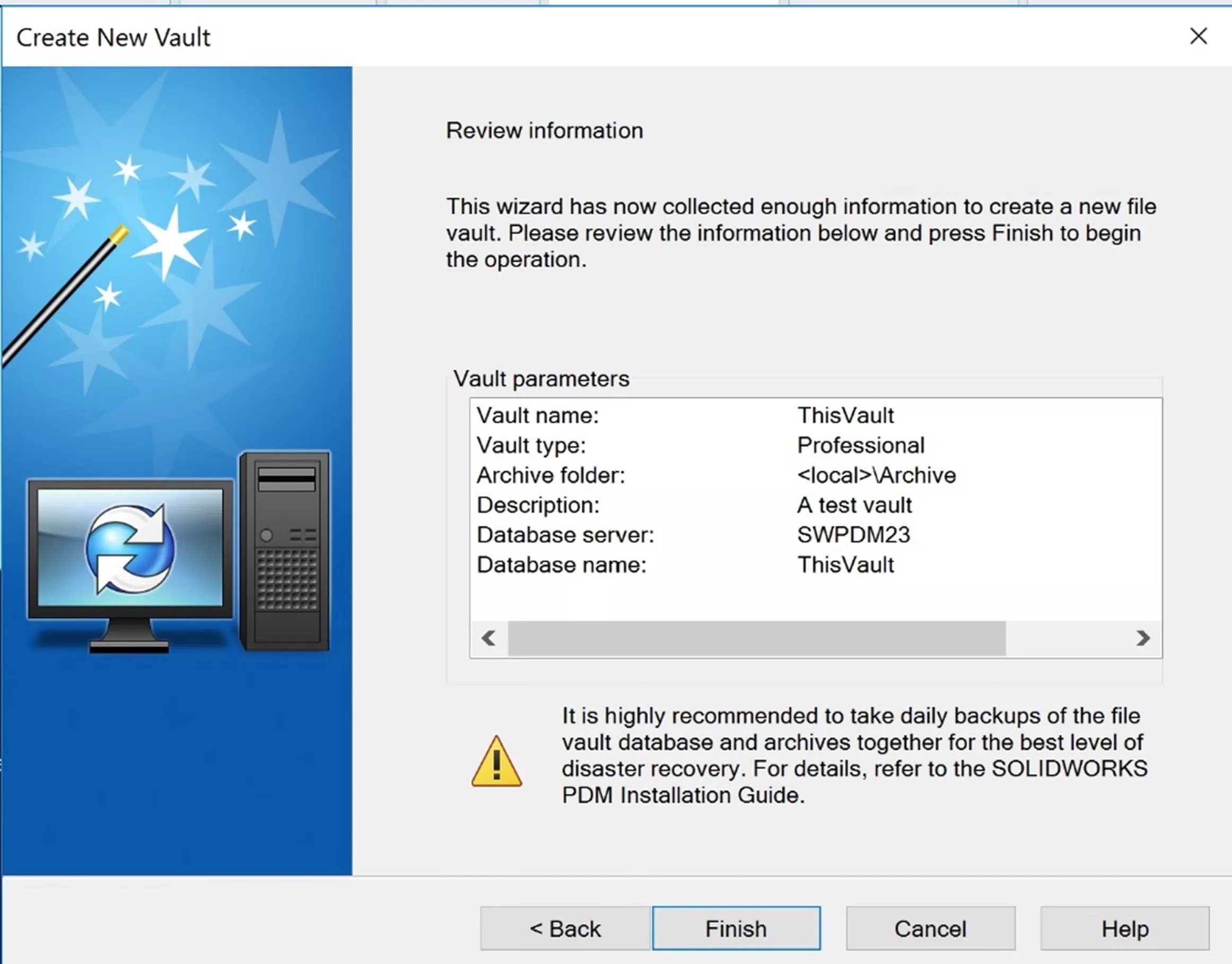
Task: Click the 'Review information' heading
Action: (544, 131)
